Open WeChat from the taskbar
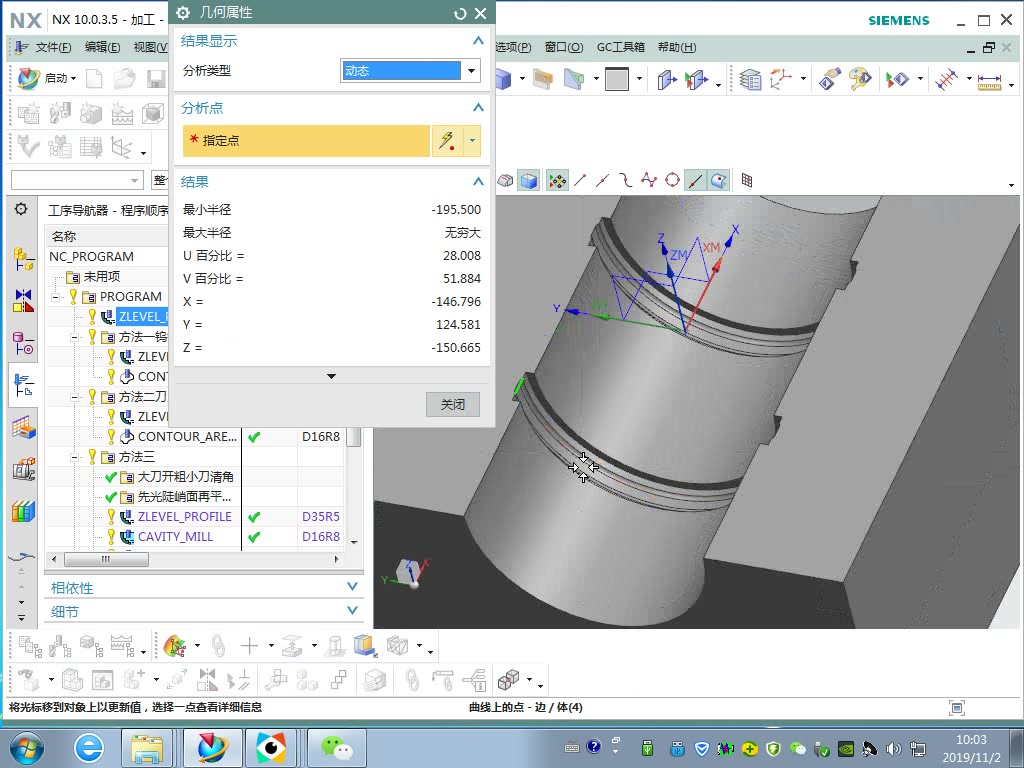 (x=336, y=747)
